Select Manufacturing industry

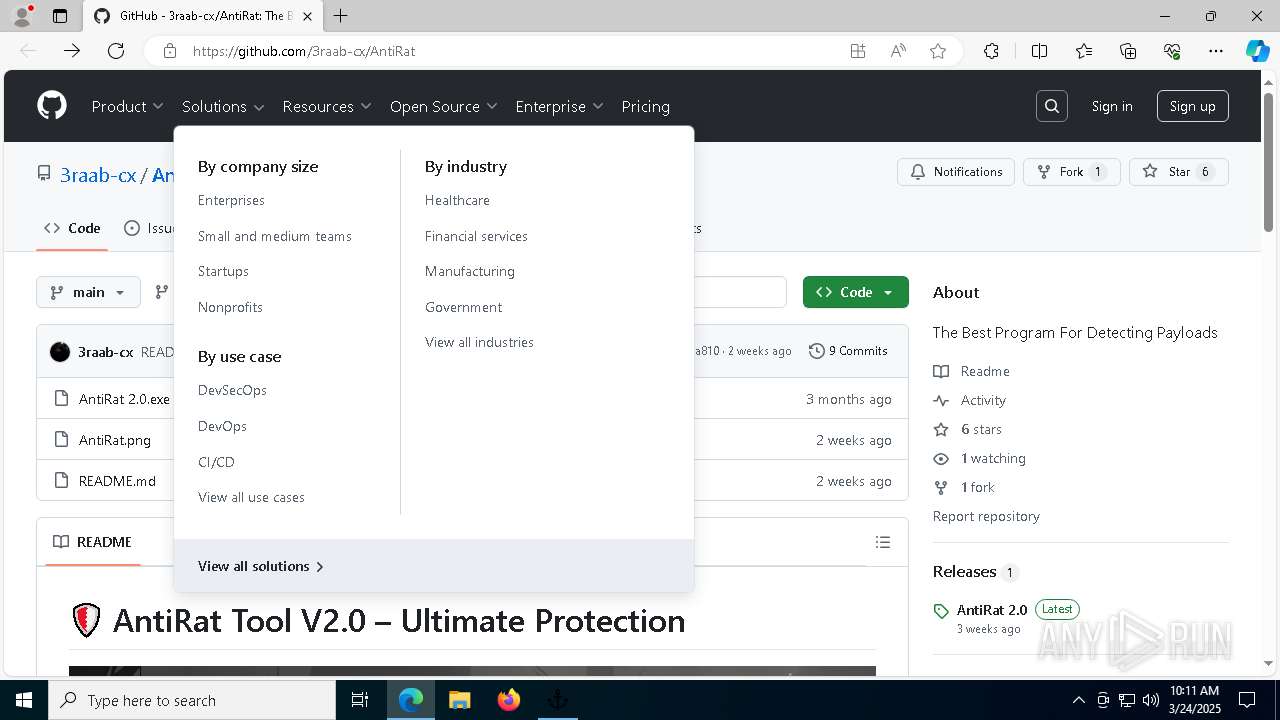point(470,271)
